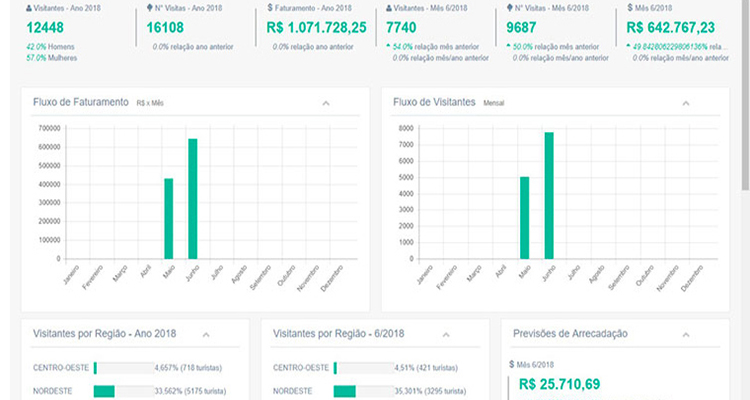Click CENTRO-OESTE progress bar in 6/2018 panel

(364, 368)
